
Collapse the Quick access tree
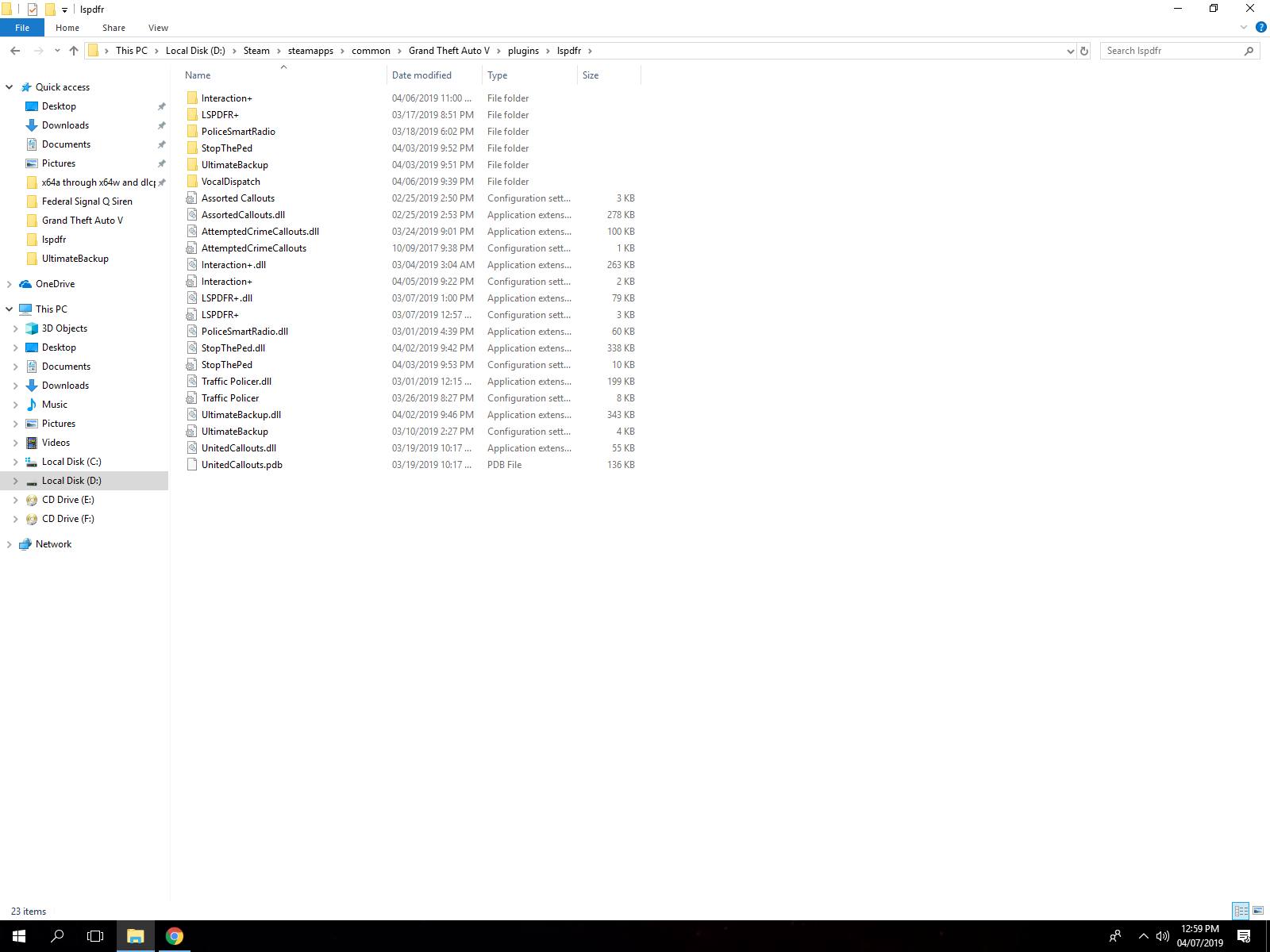pos(9,87)
